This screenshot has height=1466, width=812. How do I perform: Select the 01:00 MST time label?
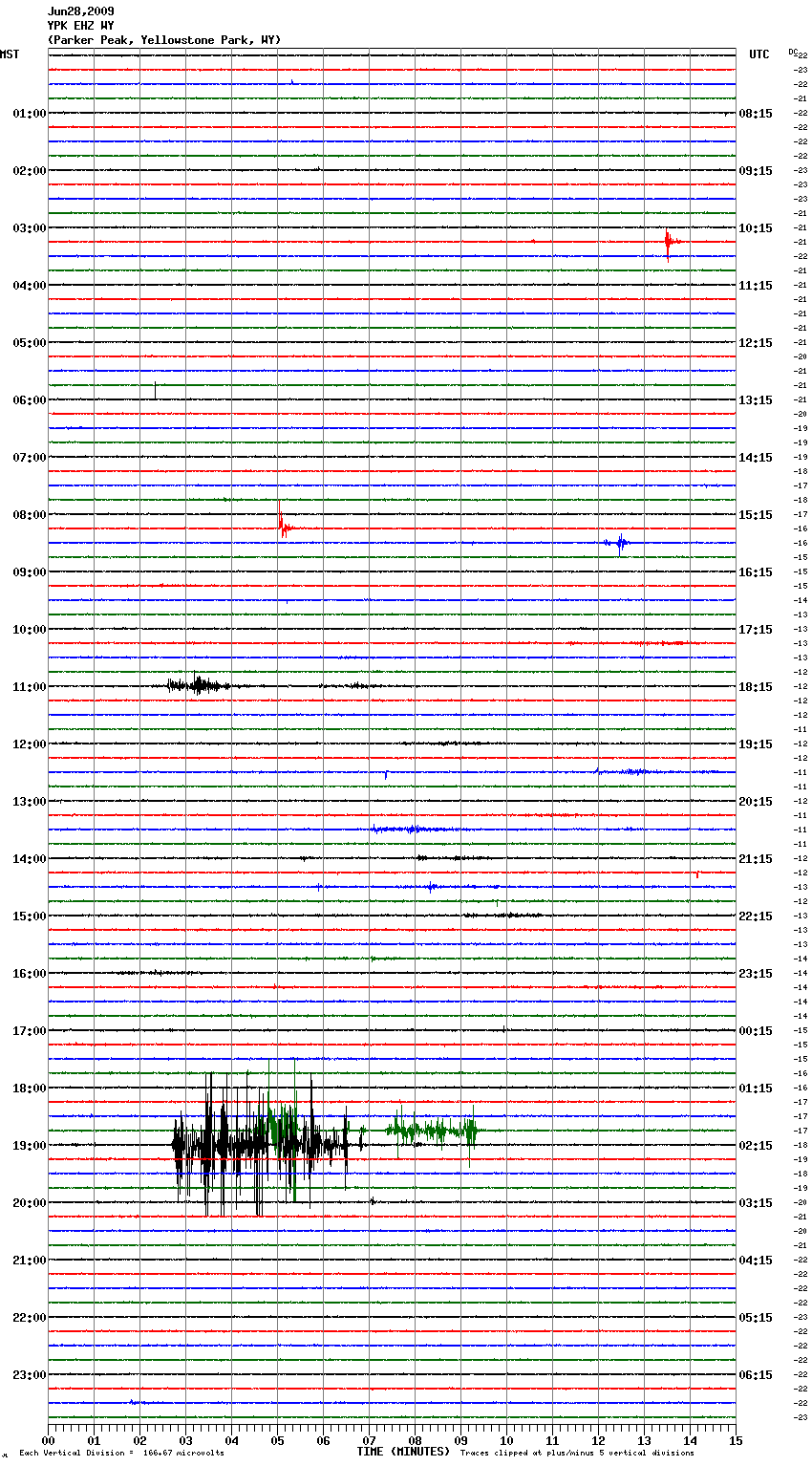coord(29,114)
